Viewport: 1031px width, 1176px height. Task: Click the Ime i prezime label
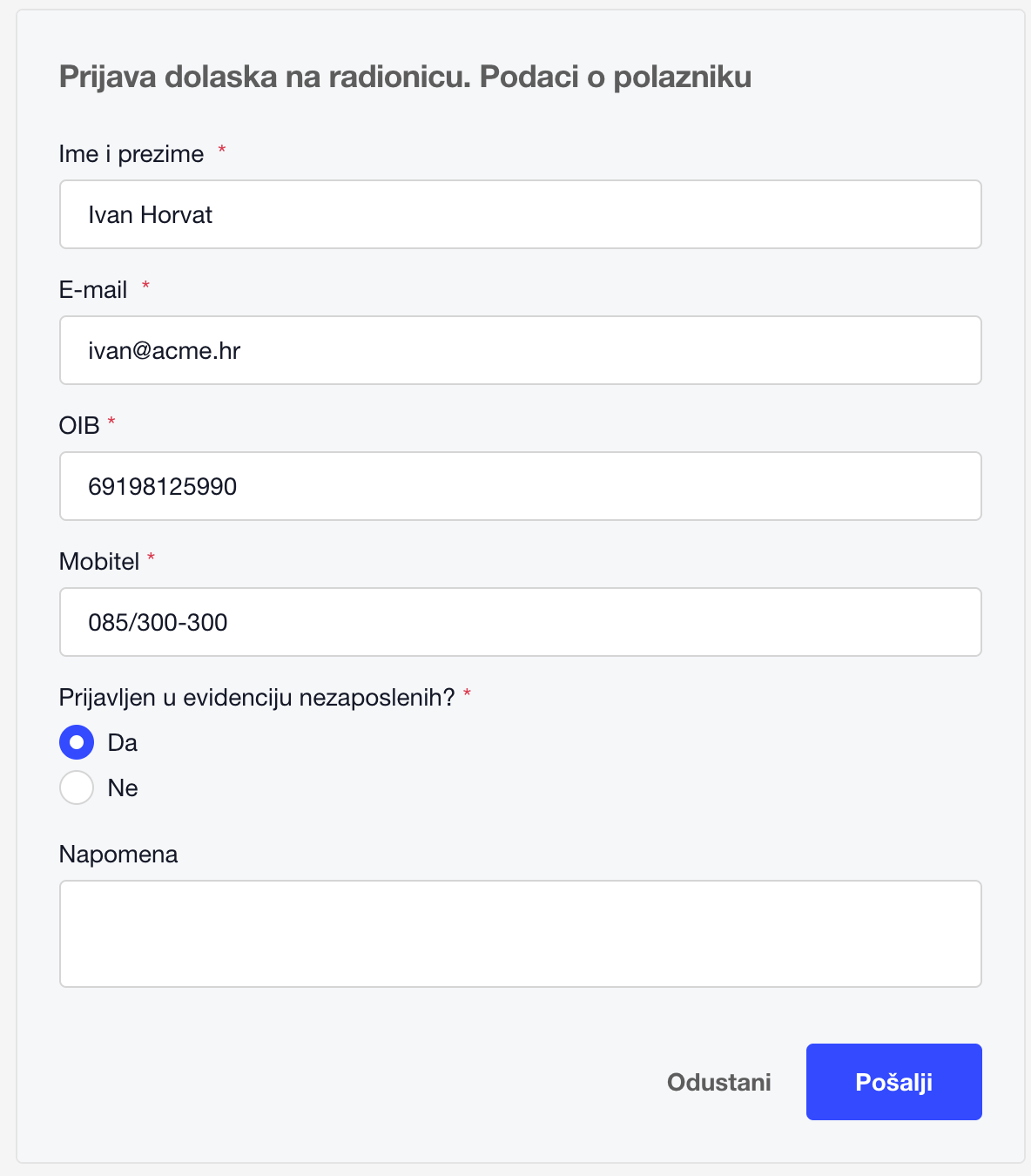[x=131, y=154]
